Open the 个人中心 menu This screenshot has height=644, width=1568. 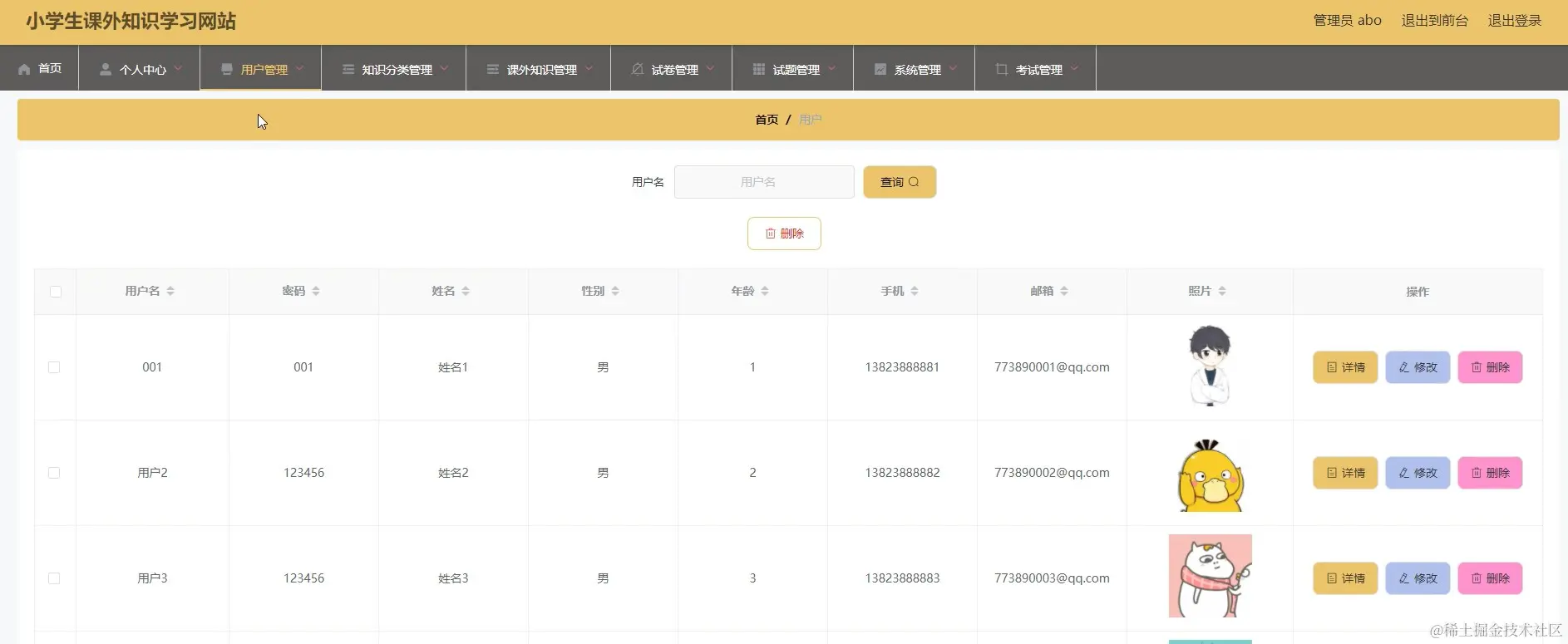coord(139,68)
